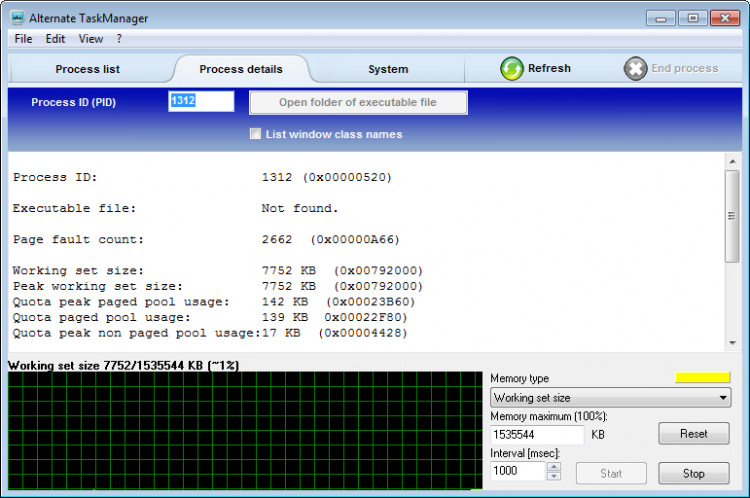Click the Stop button
The height and width of the screenshot is (498, 750).
694,474
